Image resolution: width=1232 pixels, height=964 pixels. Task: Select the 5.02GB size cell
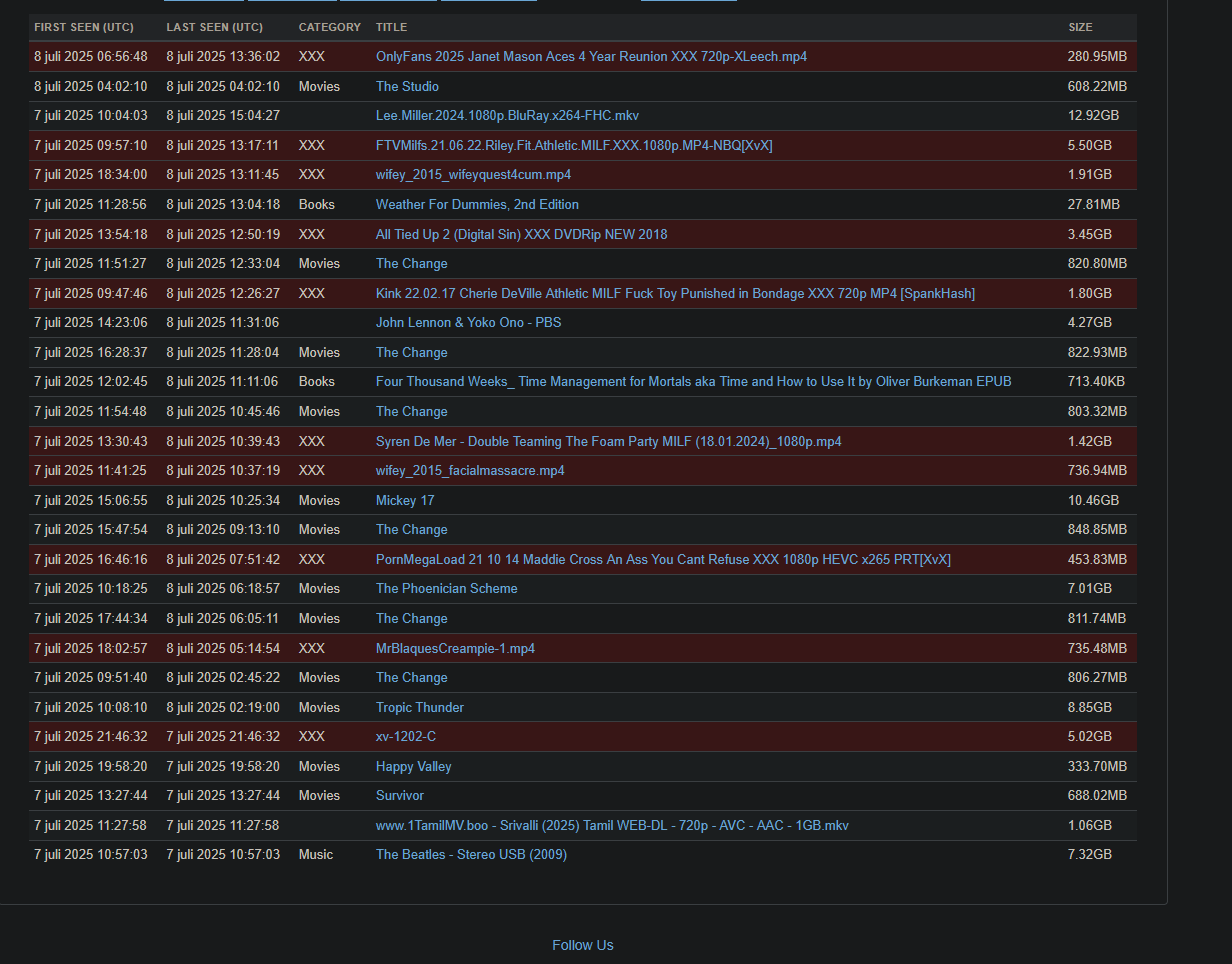tap(1089, 737)
